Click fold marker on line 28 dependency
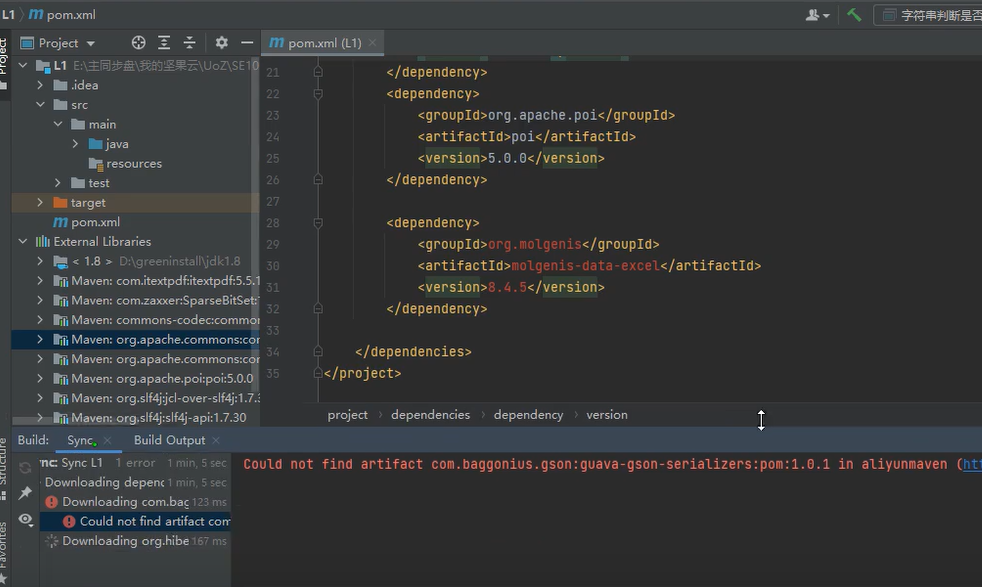Viewport: 982px width, 587px height. tap(318, 223)
